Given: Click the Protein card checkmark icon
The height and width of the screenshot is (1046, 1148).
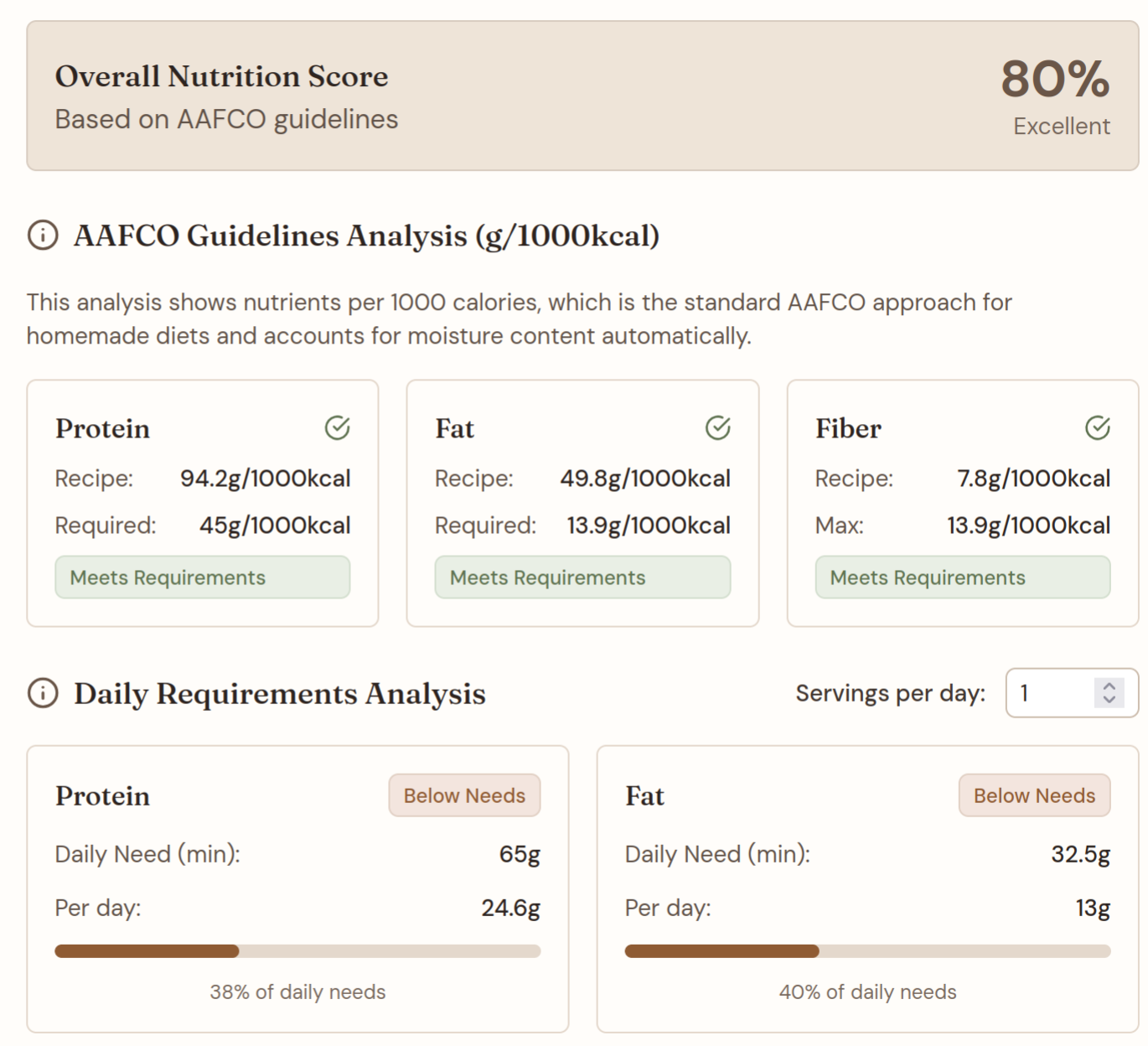Looking at the screenshot, I should (337, 427).
